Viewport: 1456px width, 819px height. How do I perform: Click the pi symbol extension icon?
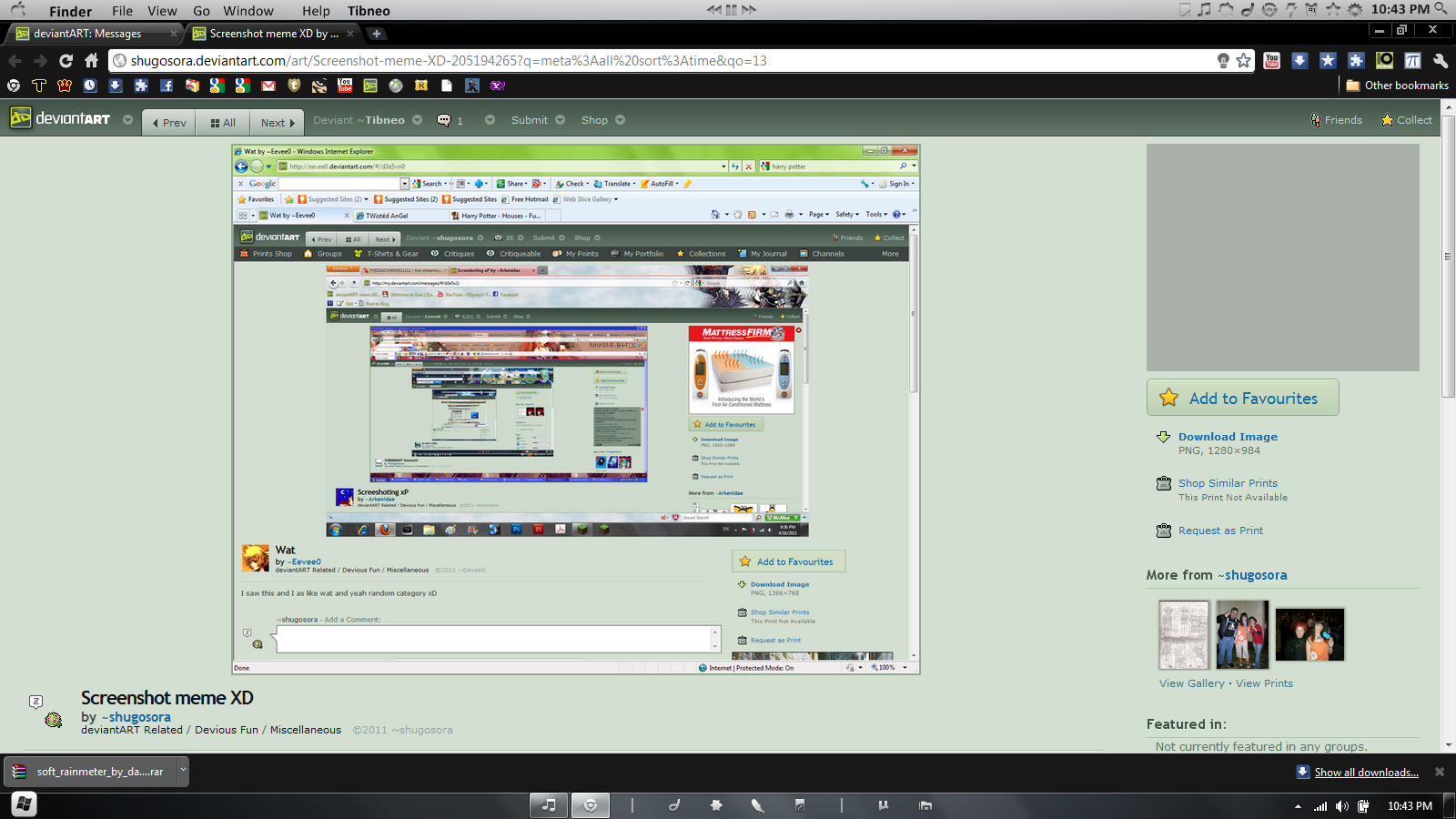[1412, 61]
